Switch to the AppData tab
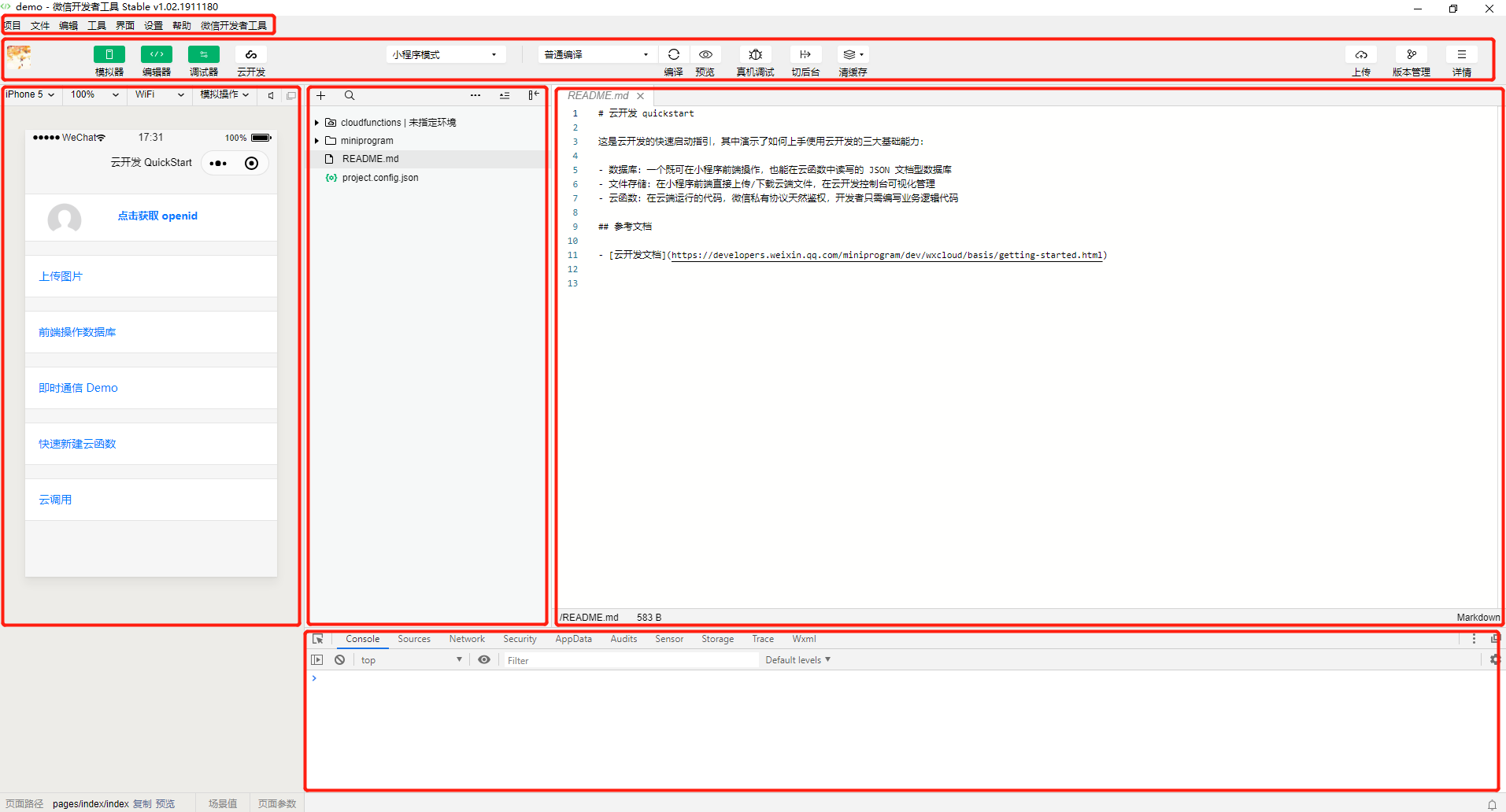 pos(573,639)
